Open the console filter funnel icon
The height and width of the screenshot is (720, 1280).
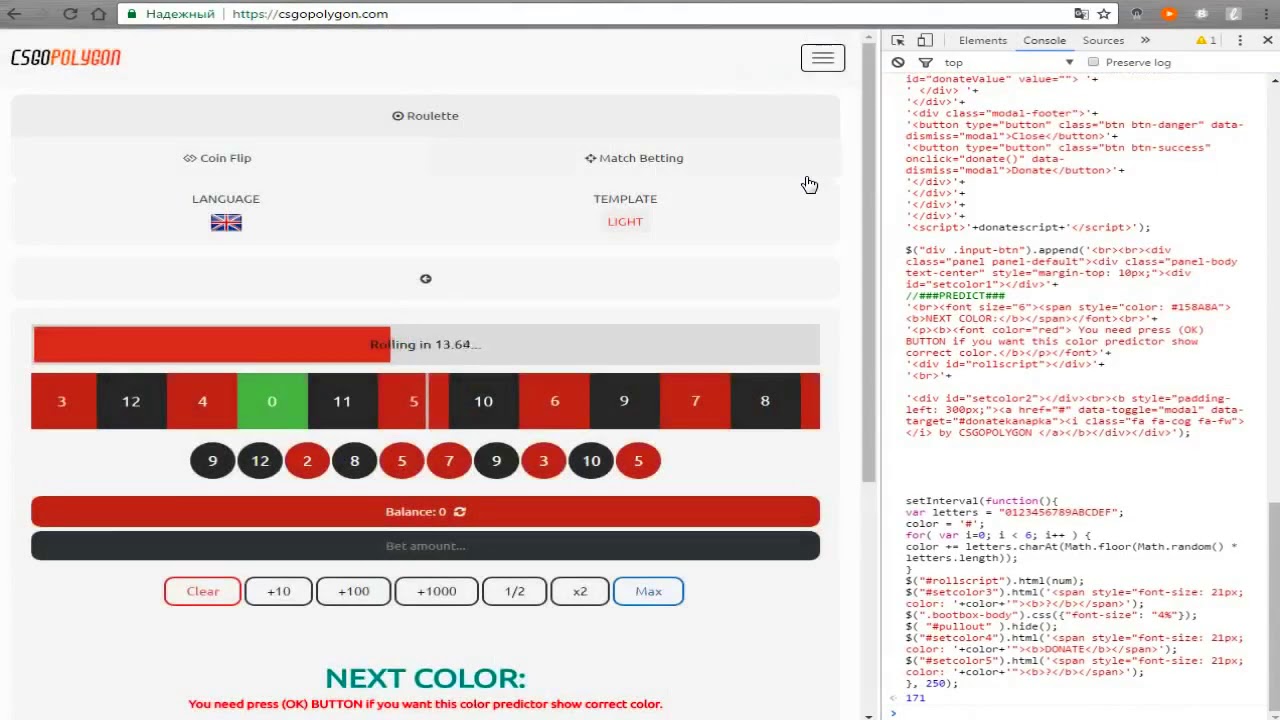925,62
